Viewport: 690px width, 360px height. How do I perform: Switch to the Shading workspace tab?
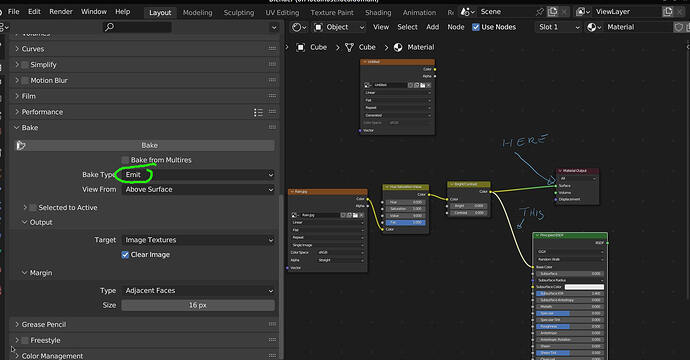378,13
